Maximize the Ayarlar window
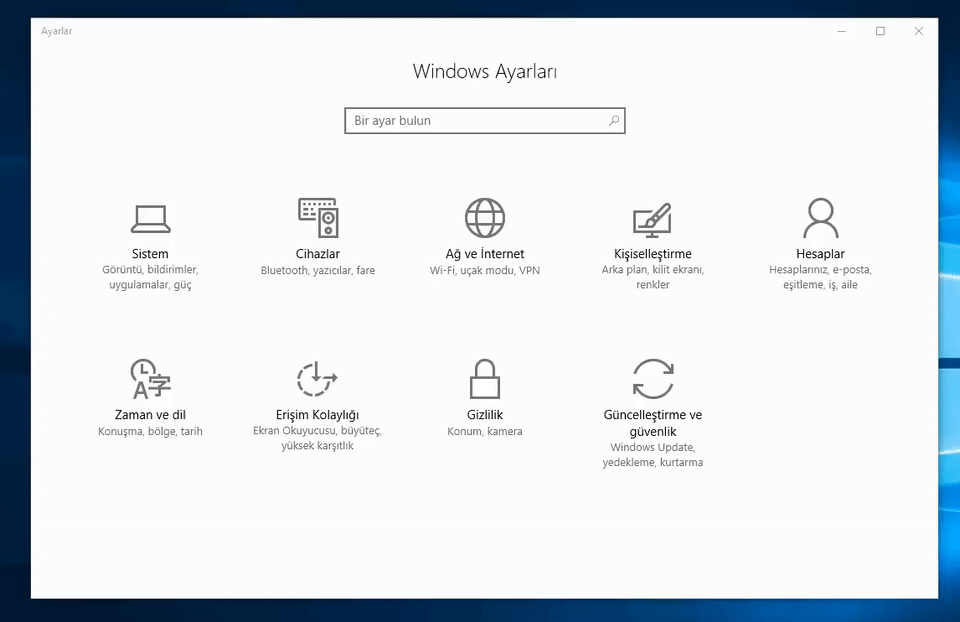This screenshot has height=622, width=960. 880,31
